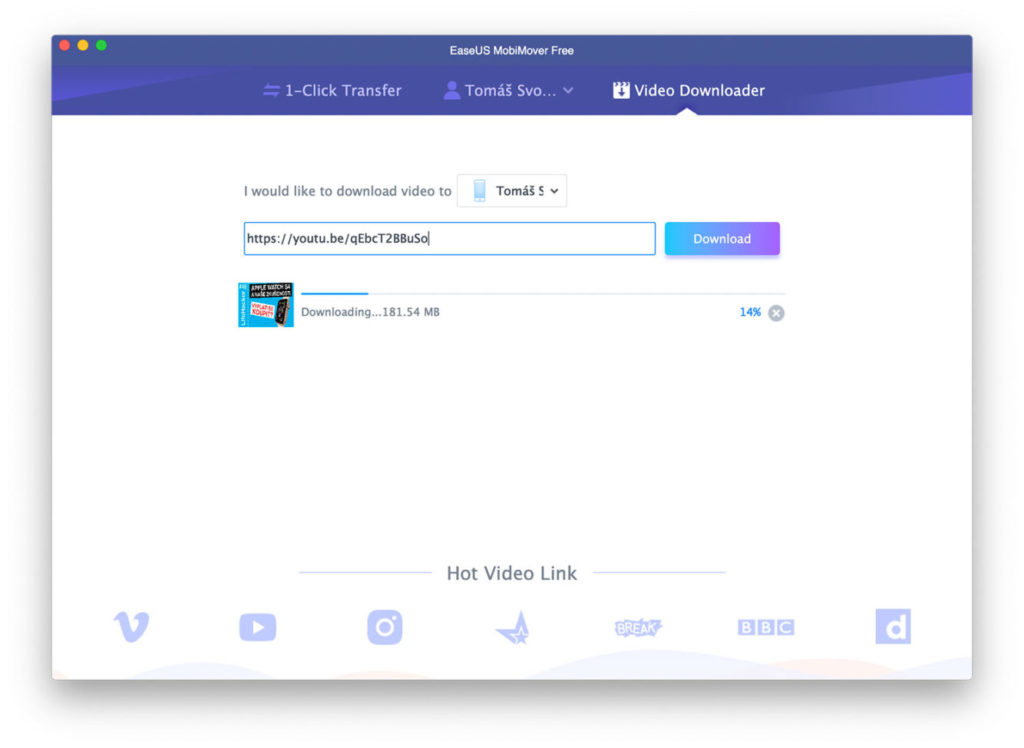Close the EaseUS MobiMover window
Viewport: 1024px width, 748px height.
click(65, 45)
